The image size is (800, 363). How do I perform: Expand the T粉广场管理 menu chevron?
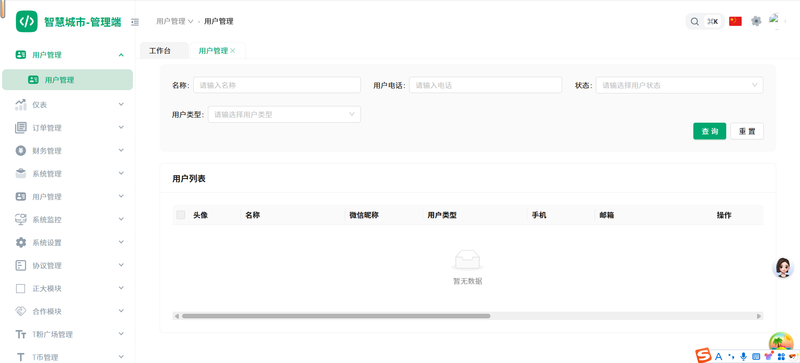pos(121,334)
